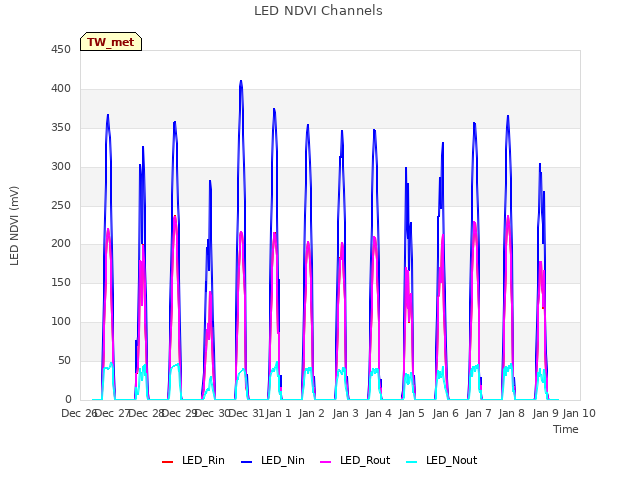This screenshot has width=640, height=480.
Task: Click the Dec 31 x-axis tick label
Action: click(x=246, y=413)
